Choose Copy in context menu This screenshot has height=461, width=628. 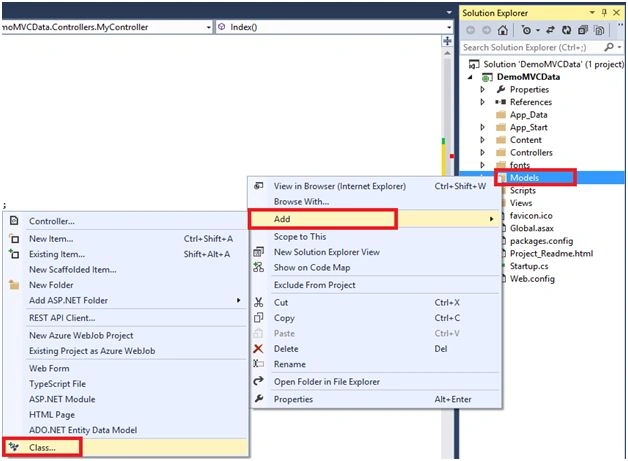click(x=376, y=318)
